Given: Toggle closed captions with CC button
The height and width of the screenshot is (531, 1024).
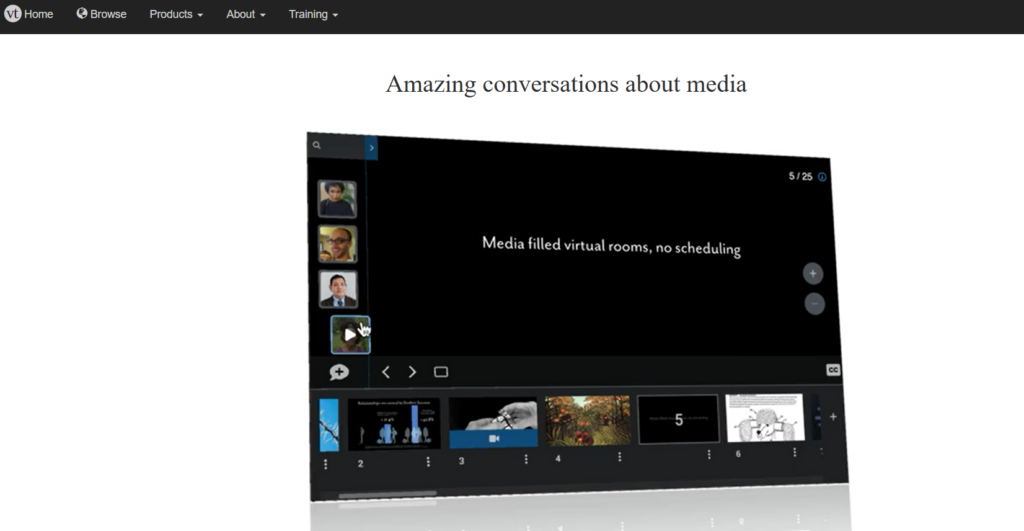Looking at the screenshot, I should [833, 370].
